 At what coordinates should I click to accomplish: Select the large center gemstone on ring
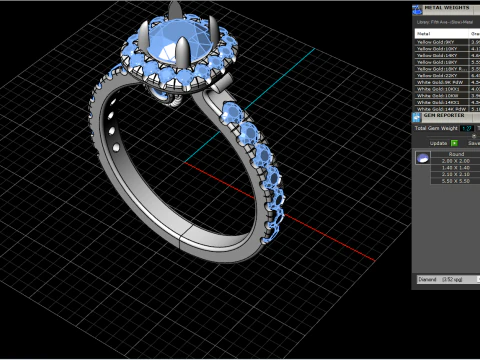pyautogui.click(x=180, y=42)
